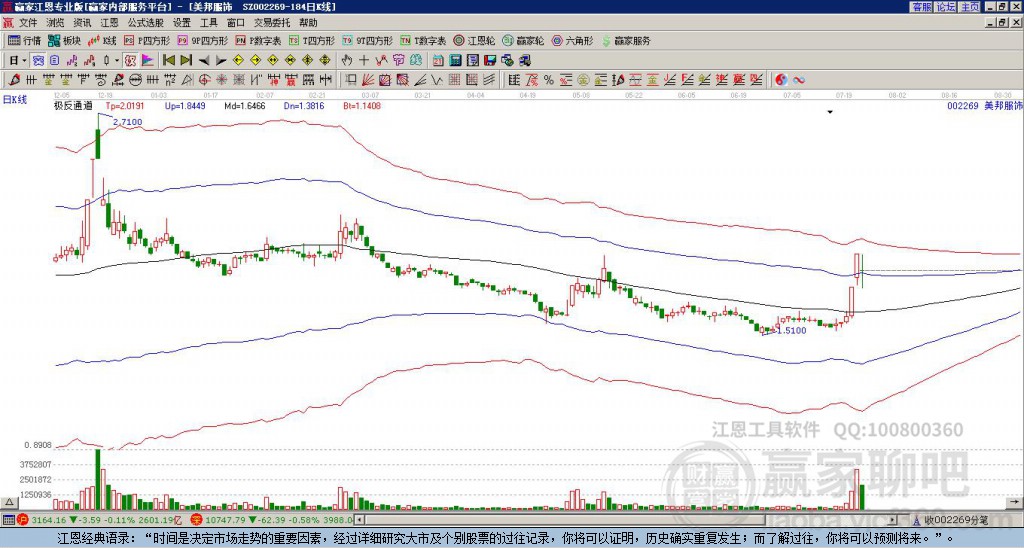Open the calculator icon

tap(455, 61)
